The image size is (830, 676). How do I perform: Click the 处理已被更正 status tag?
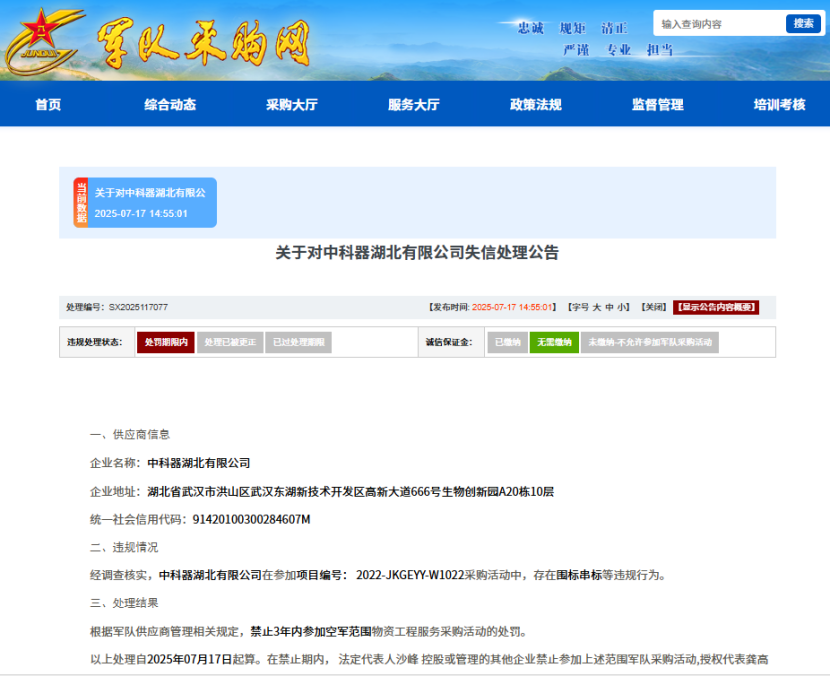230,342
